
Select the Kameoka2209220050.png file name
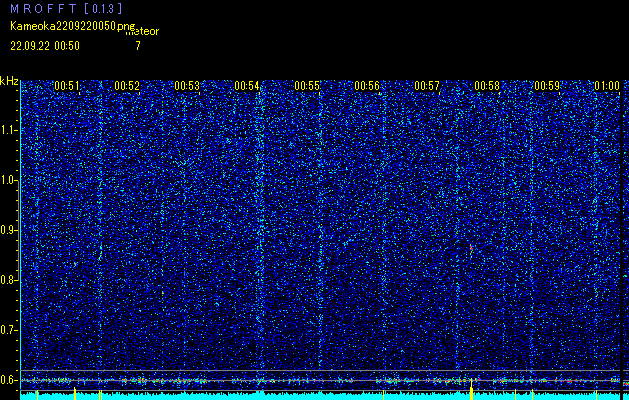tap(73, 26)
